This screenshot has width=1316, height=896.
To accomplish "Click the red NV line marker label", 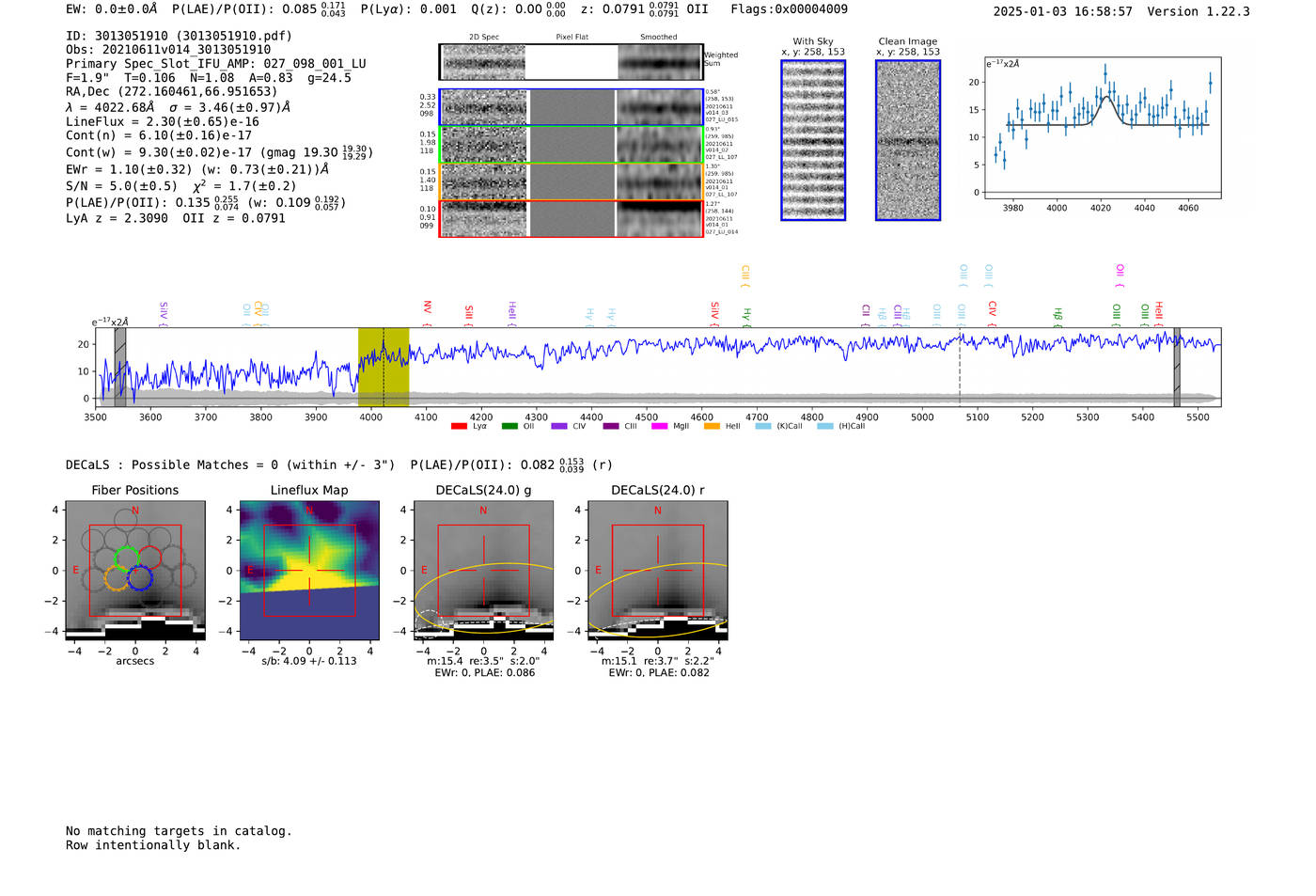I will [x=427, y=307].
